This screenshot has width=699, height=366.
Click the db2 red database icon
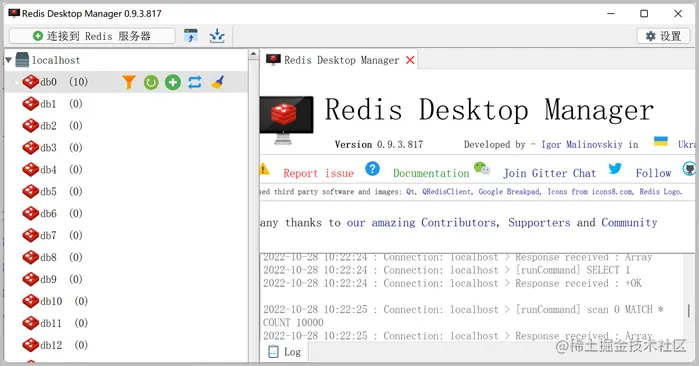[x=30, y=126]
